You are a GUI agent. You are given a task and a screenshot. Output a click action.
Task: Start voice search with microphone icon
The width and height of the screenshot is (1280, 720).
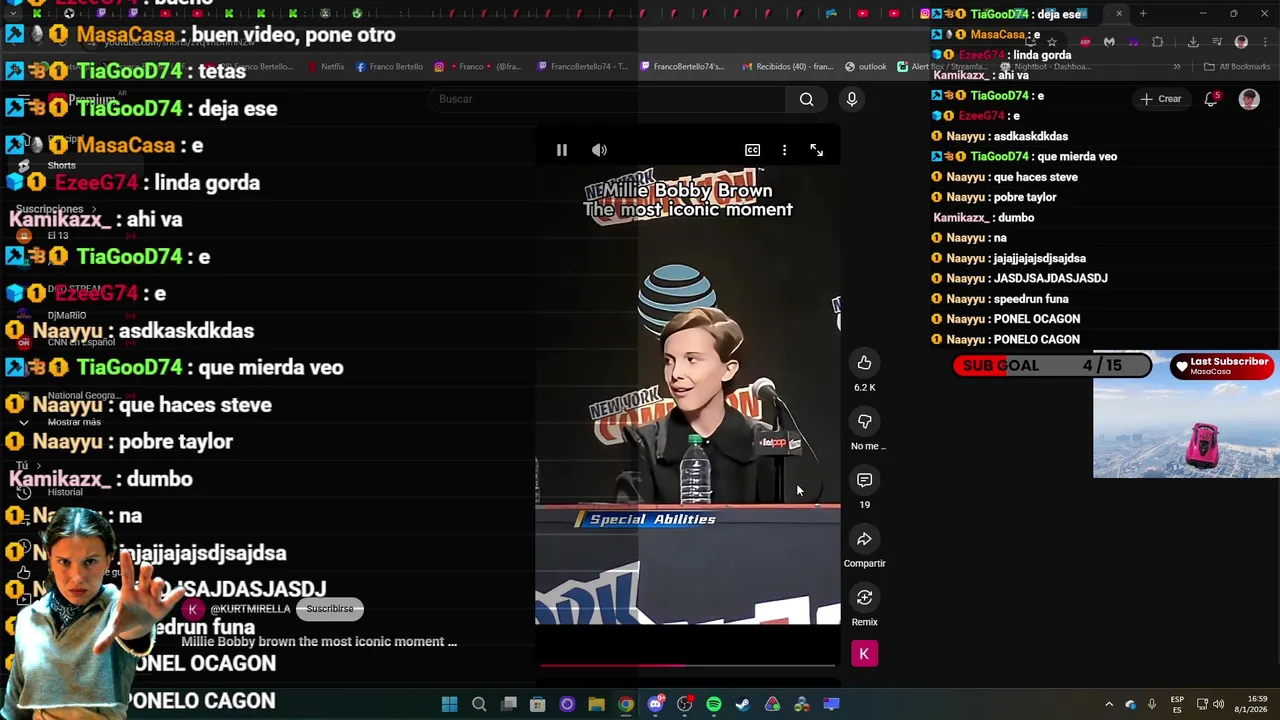852,99
